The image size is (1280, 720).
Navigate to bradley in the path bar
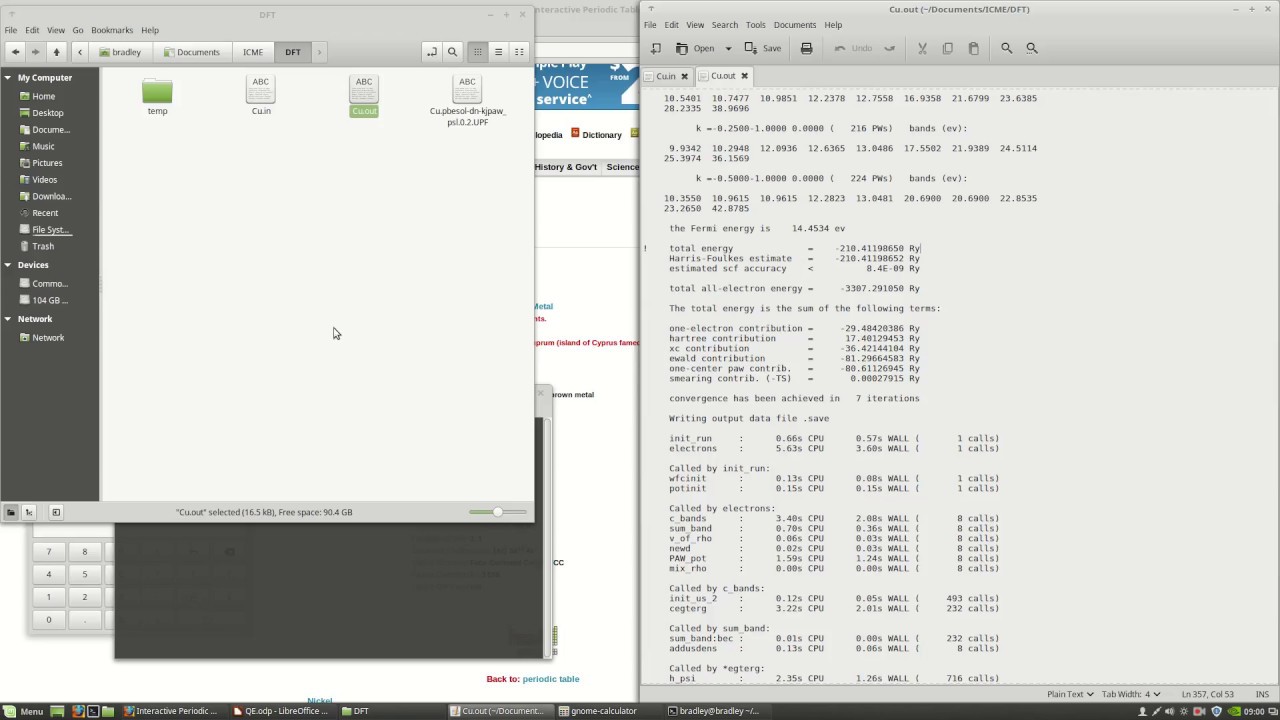point(120,52)
